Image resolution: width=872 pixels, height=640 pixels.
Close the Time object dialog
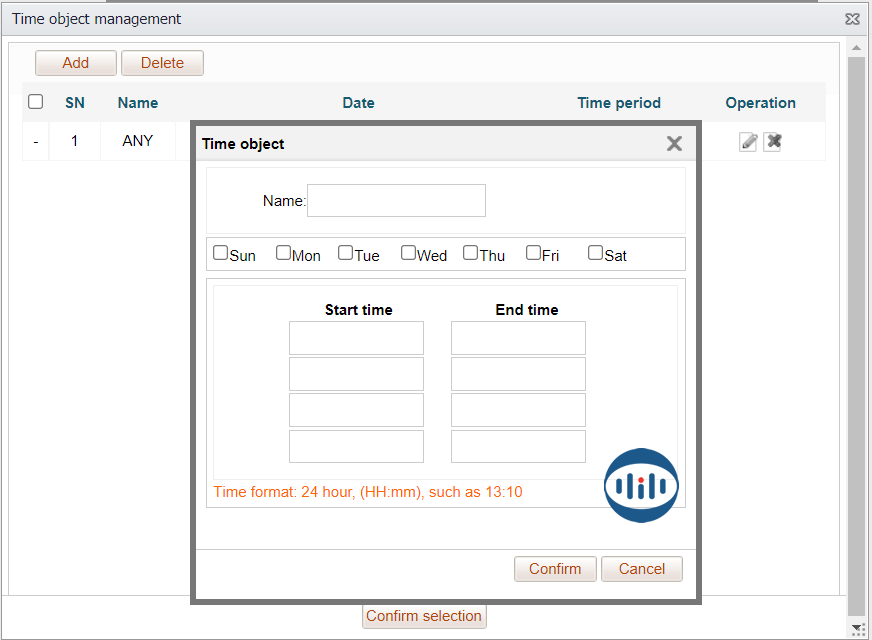click(x=674, y=144)
